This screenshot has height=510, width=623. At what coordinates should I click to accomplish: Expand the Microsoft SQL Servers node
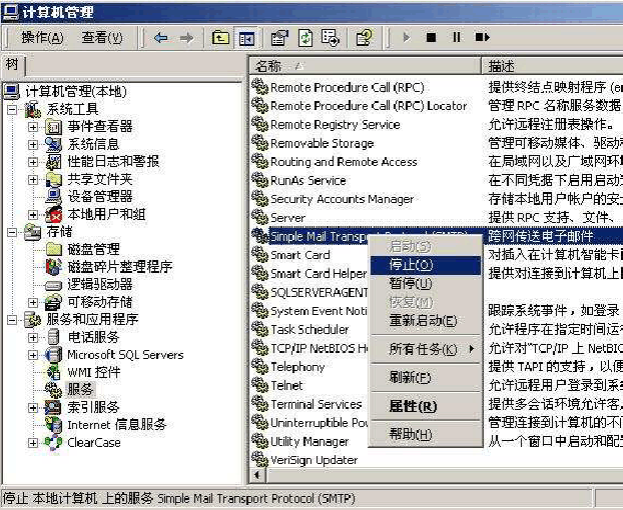[x=33, y=354]
